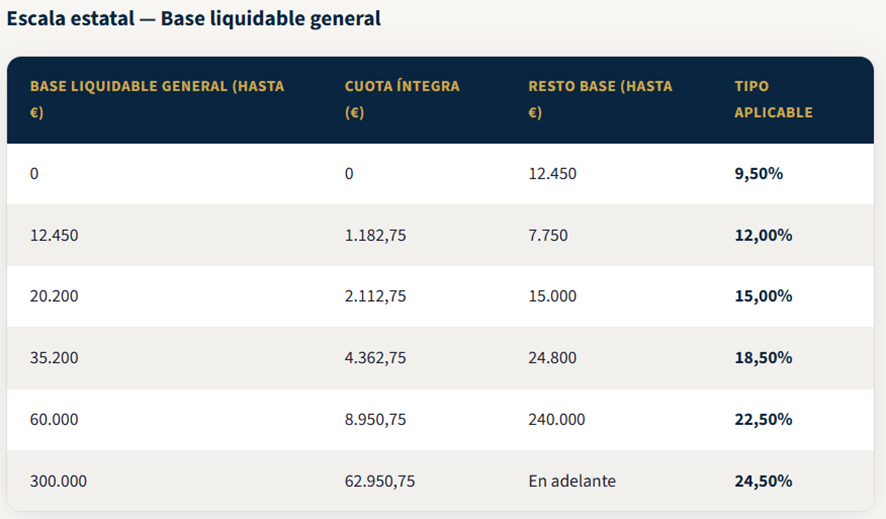Select the 8.950,75 cuota cell
886x519 pixels.
tap(375, 420)
